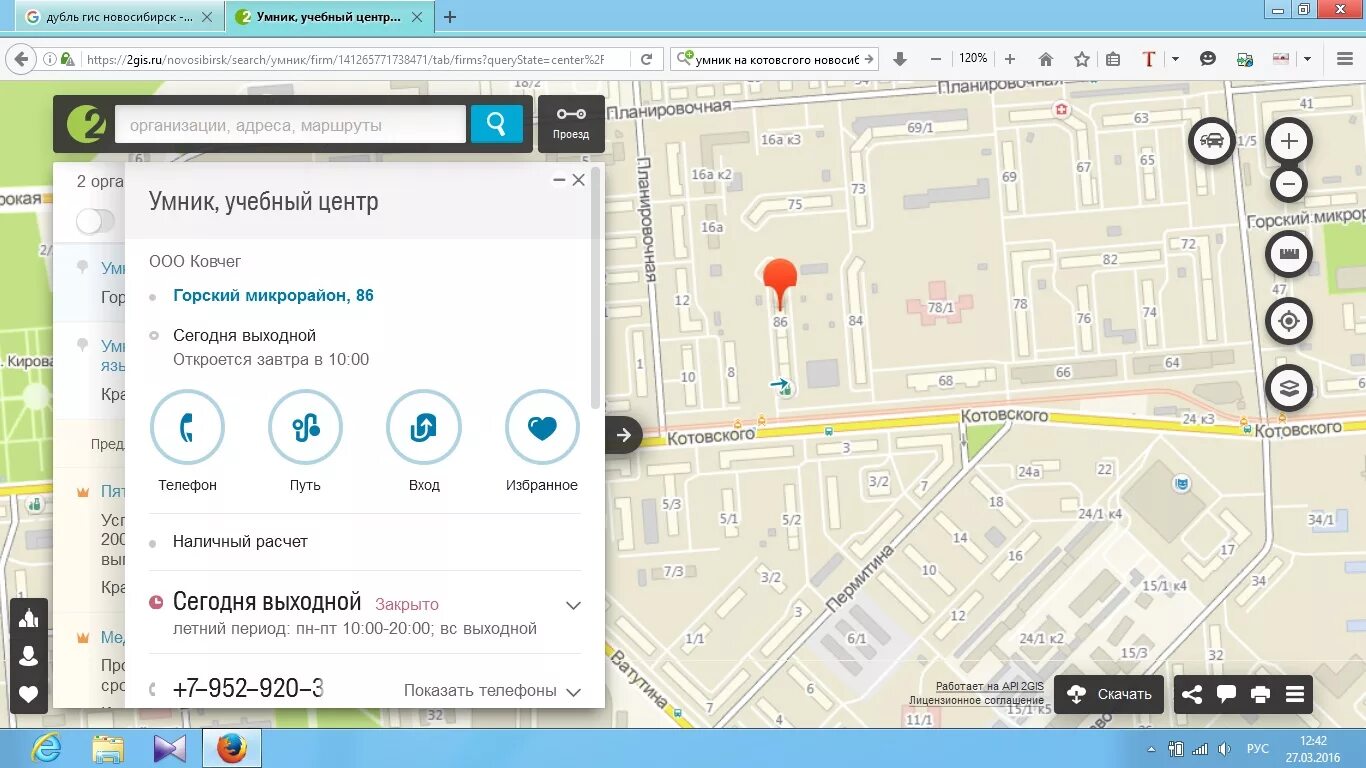
Task: Focus the организации, адреса, маршруты search field
Action: pos(290,125)
